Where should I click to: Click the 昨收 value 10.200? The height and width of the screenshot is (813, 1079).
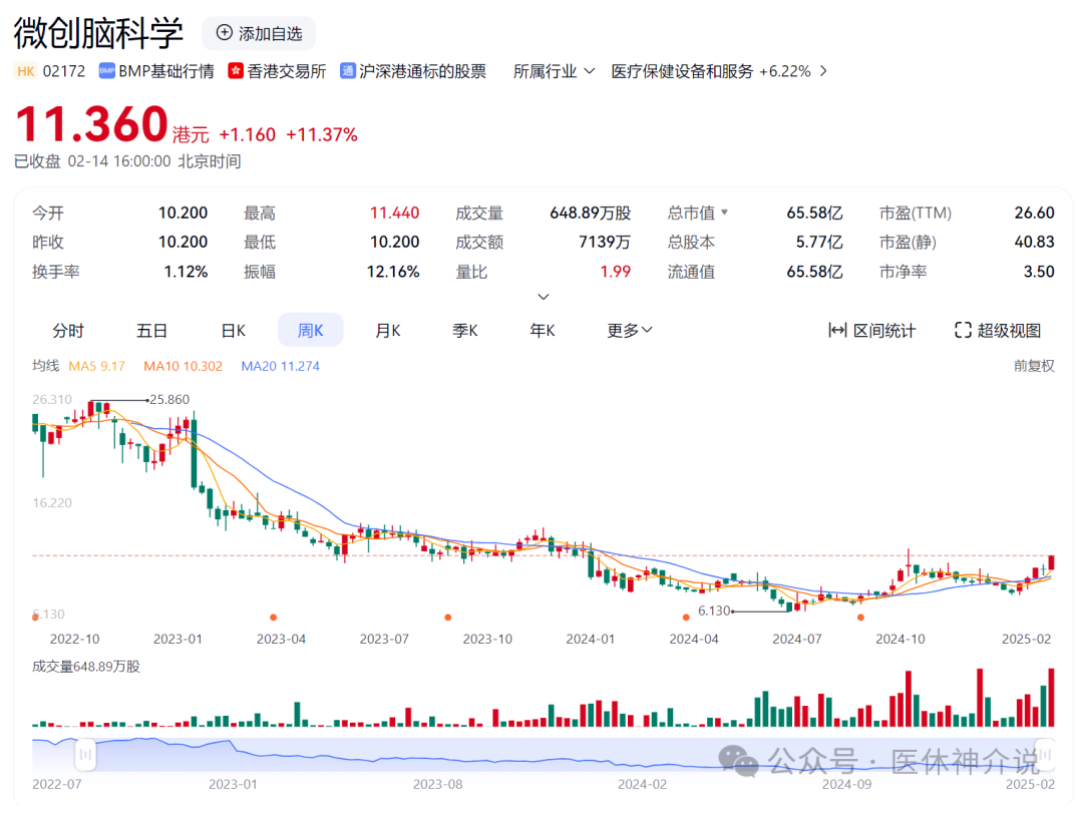(183, 242)
